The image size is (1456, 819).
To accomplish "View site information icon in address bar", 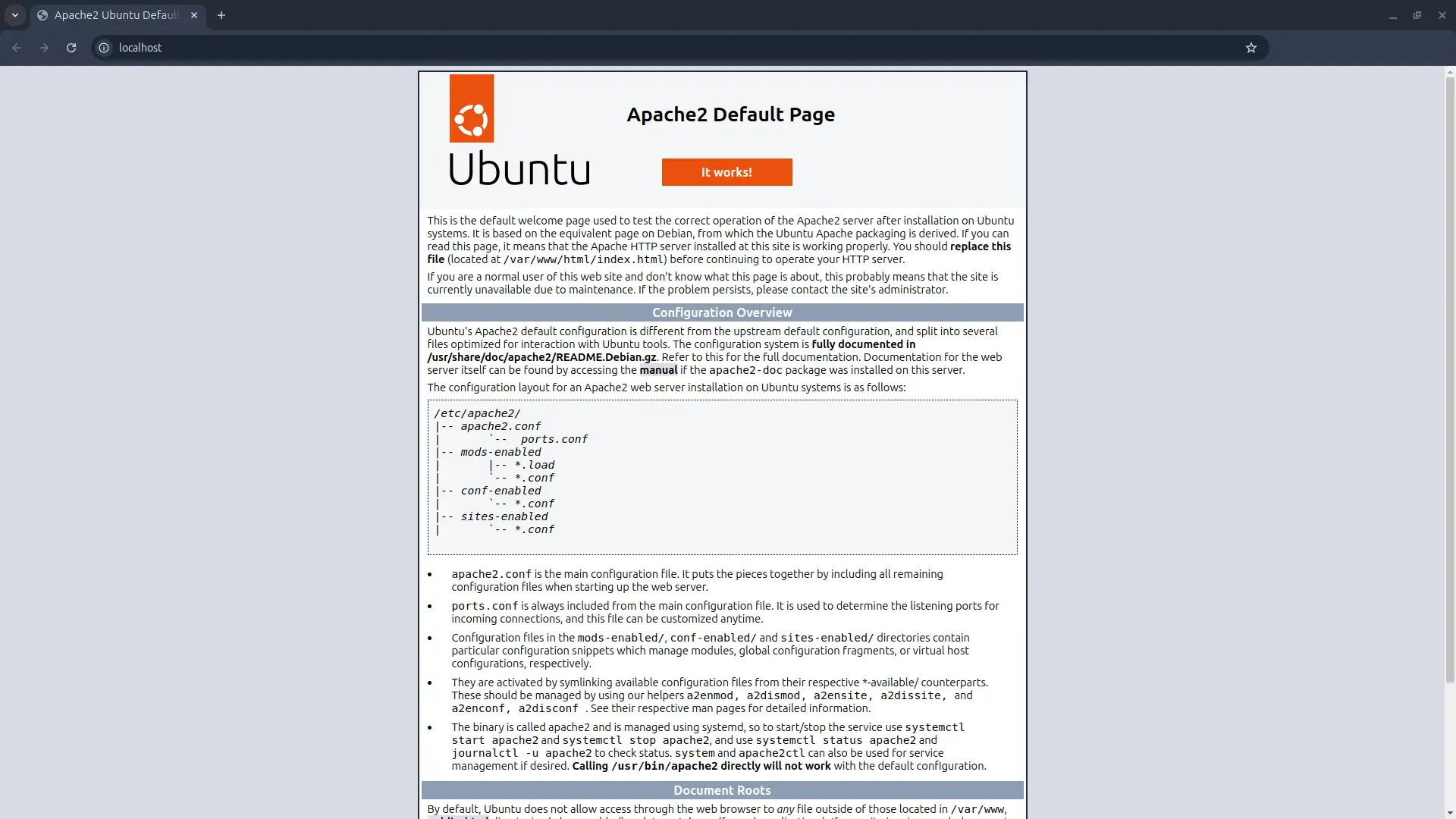I will click(104, 48).
